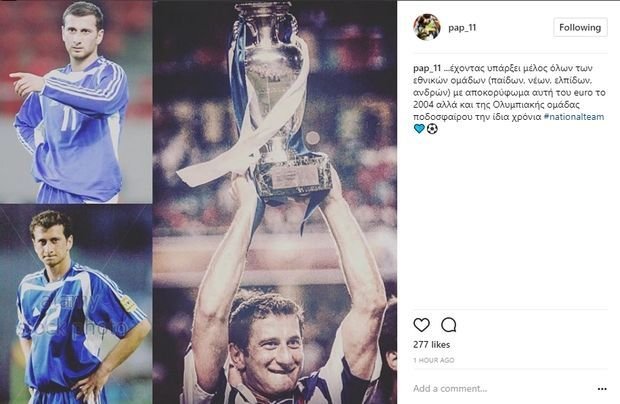Open pap_11's profile picture avatar

click(427, 27)
